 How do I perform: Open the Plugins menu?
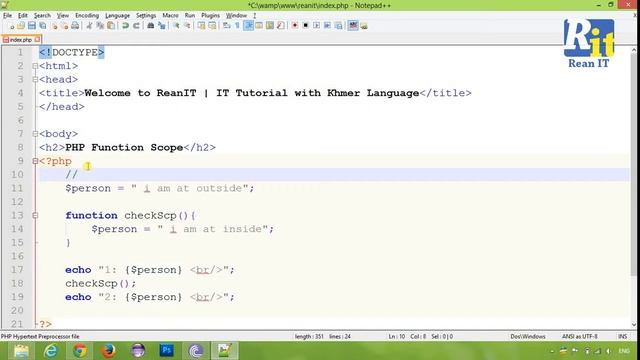point(210,16)
